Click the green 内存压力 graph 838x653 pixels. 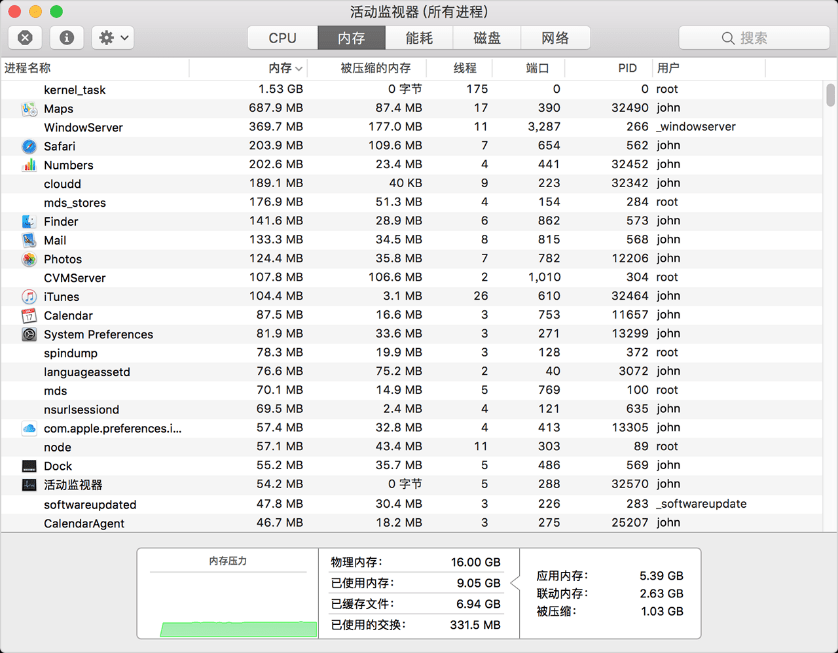[x=238, y=629]
